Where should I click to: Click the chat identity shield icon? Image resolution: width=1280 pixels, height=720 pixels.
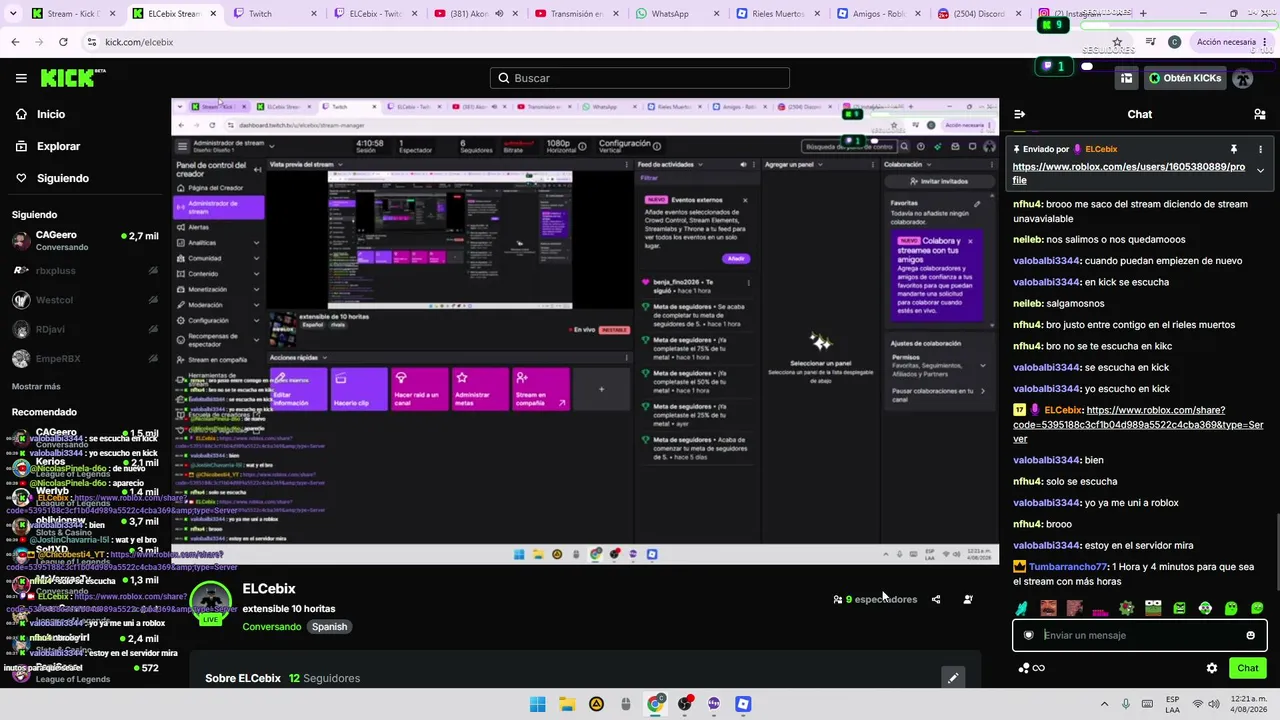[1028, 635]
